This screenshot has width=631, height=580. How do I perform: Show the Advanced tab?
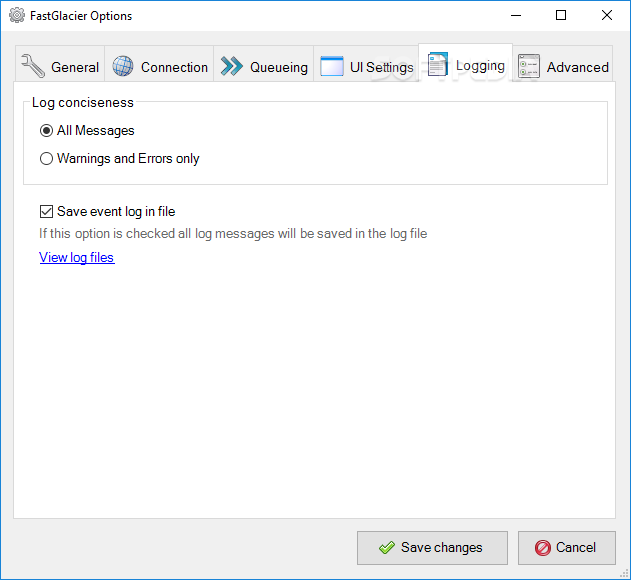[563, 64]
